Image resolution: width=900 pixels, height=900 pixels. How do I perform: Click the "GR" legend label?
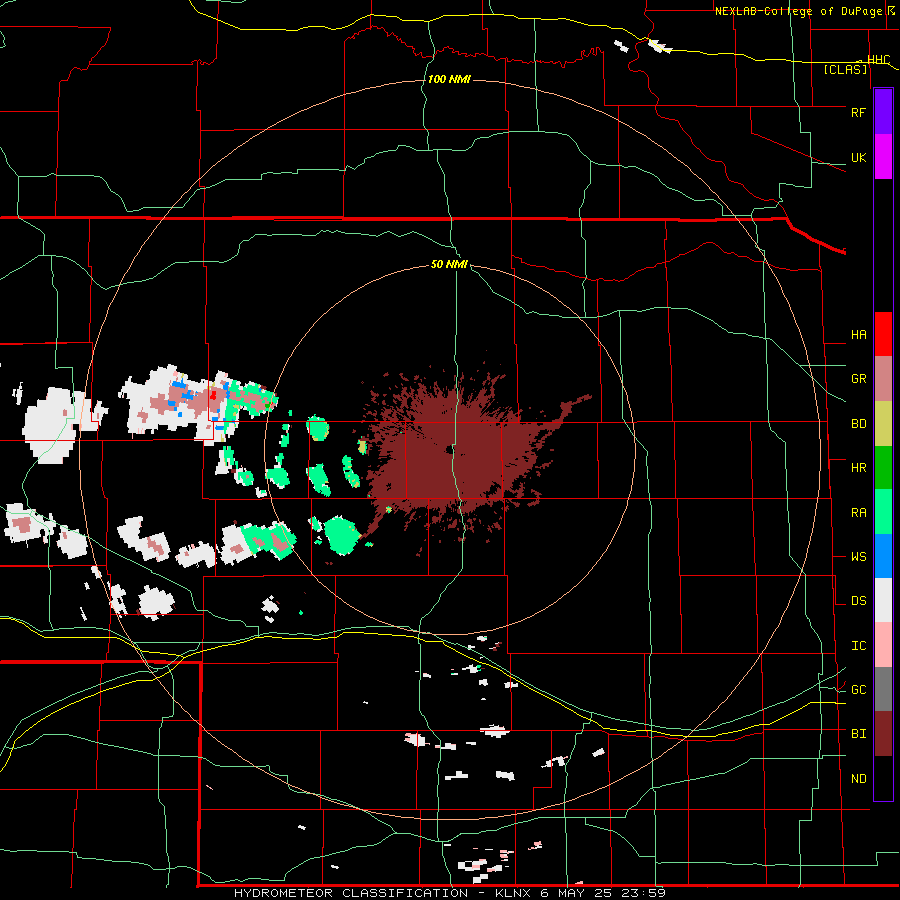[858, 379]
